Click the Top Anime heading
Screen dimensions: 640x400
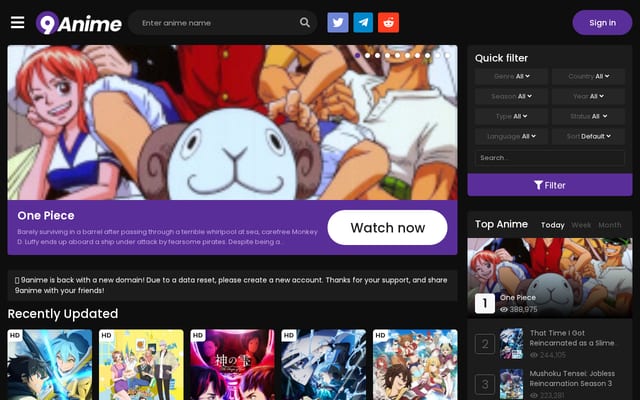coord(501,224)
